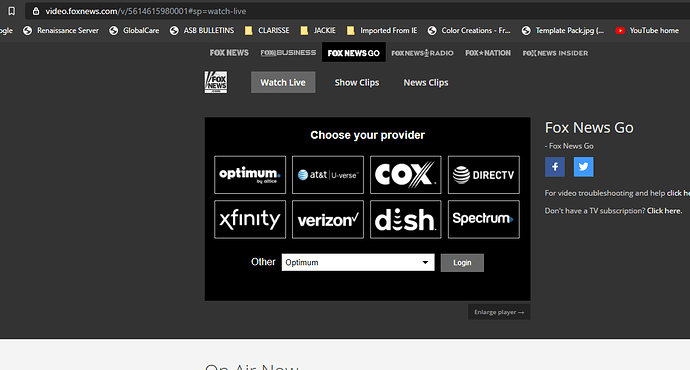Select the DIRECTV provider tile
Image resolution: width=690 pixels, height=370 pixels.
[x=484, y=175]
